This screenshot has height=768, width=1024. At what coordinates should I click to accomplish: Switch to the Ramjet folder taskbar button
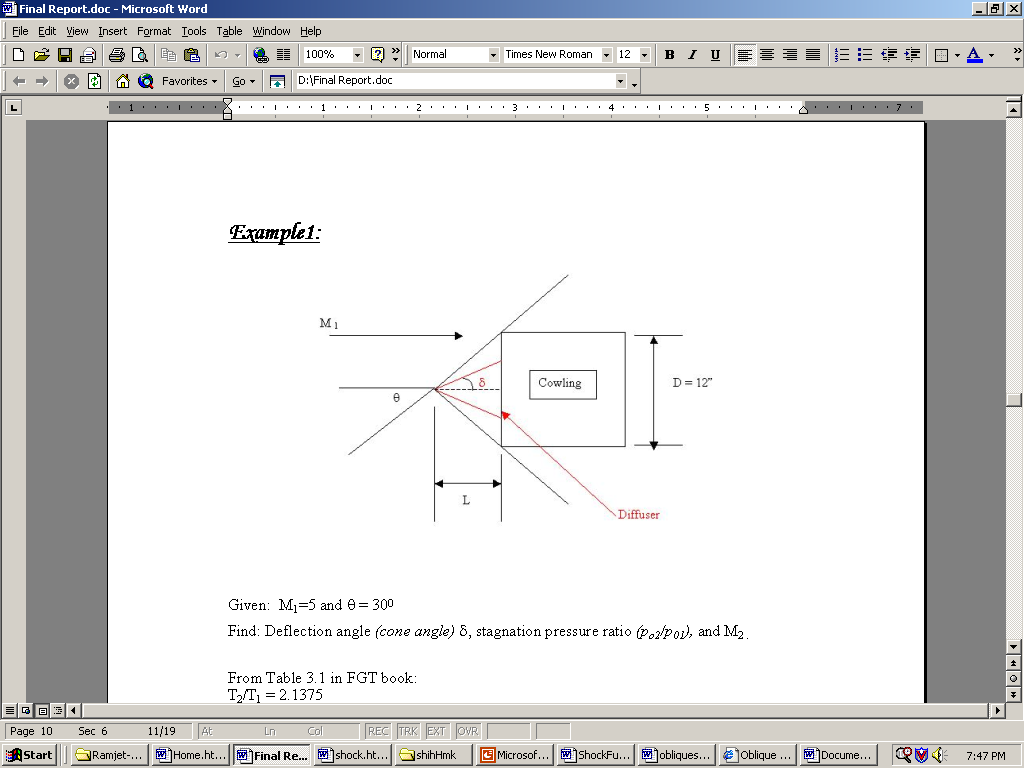[x=110, y=755]
